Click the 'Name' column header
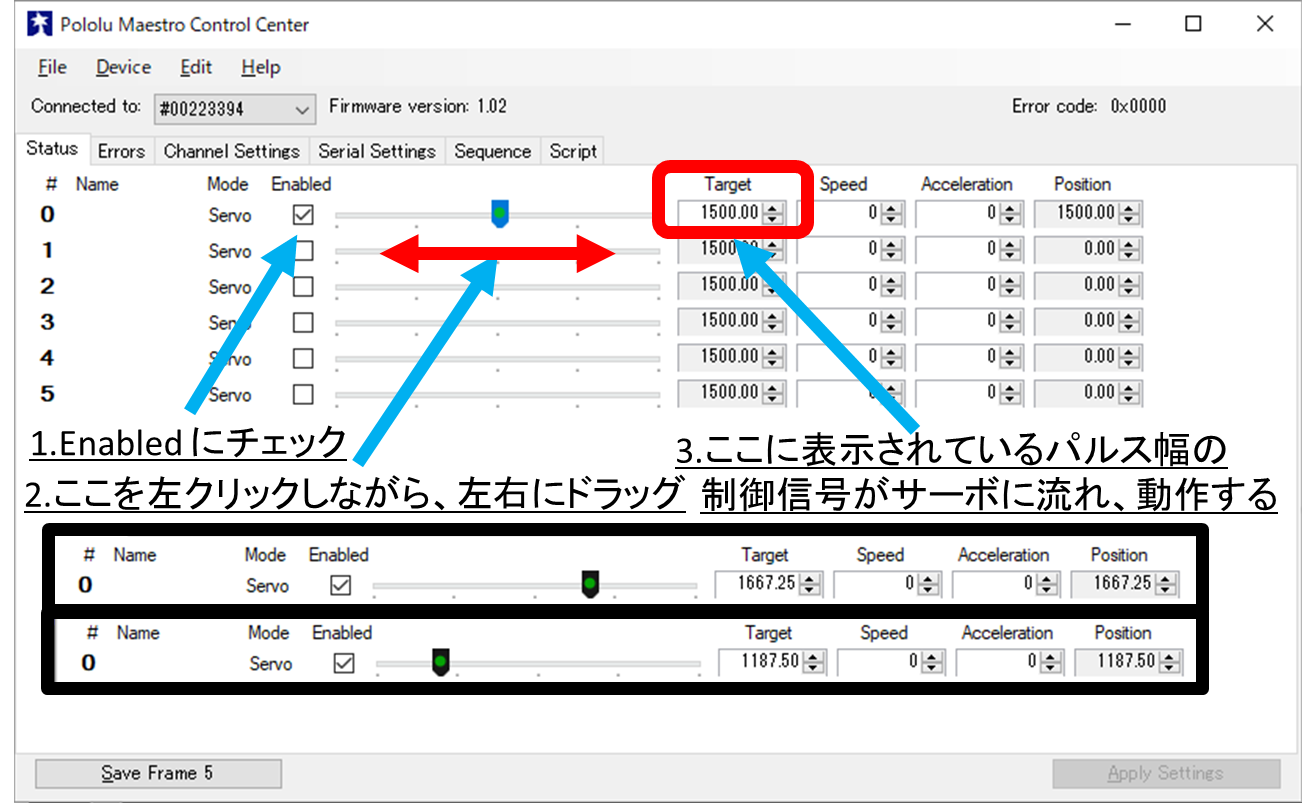1302x803 pixels. click(x=97, y=184)
